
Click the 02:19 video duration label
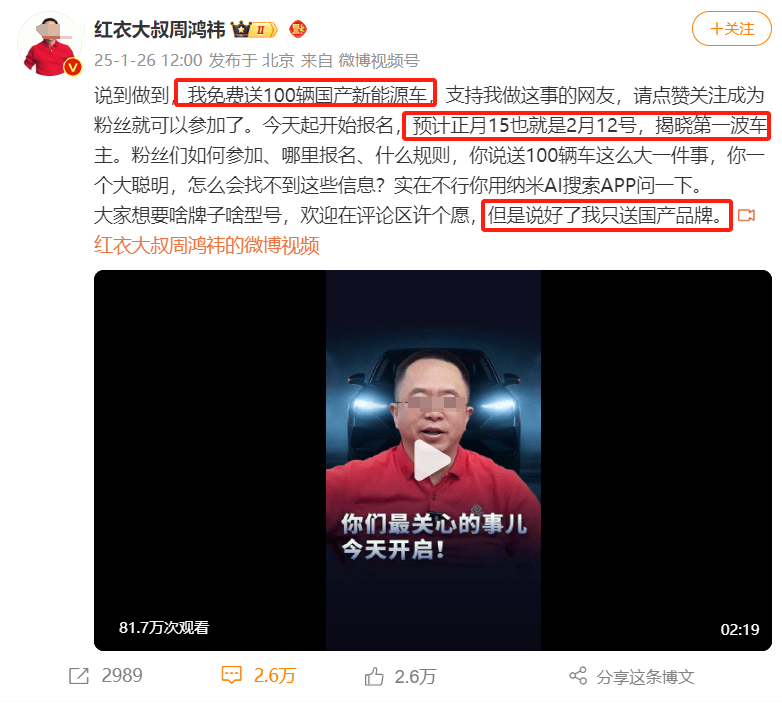point(740,629)
